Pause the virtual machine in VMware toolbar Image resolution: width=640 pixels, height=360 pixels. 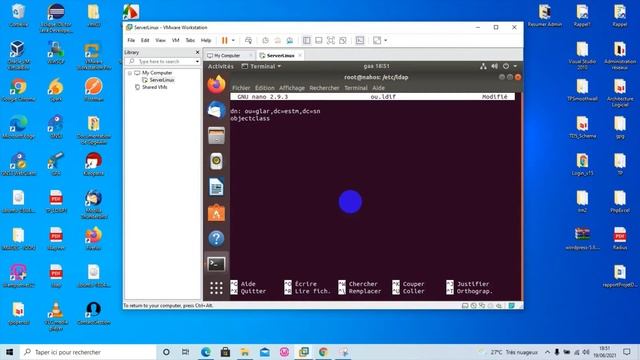click(x=224, y=40)
